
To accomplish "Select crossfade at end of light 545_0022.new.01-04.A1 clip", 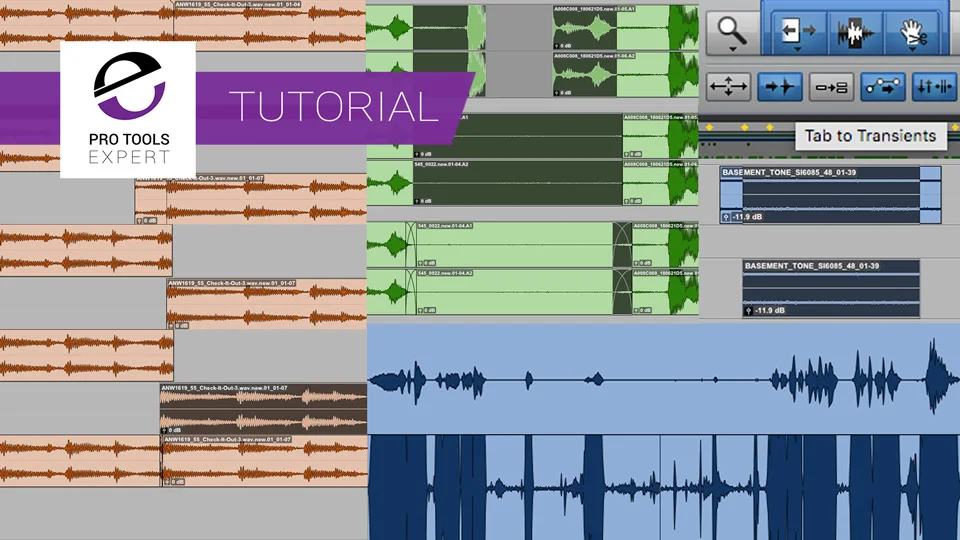I will click(x=622, y=244).
